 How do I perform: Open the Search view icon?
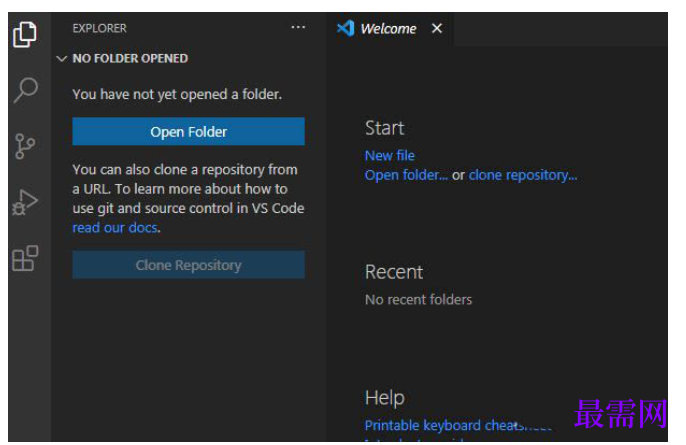25,91
